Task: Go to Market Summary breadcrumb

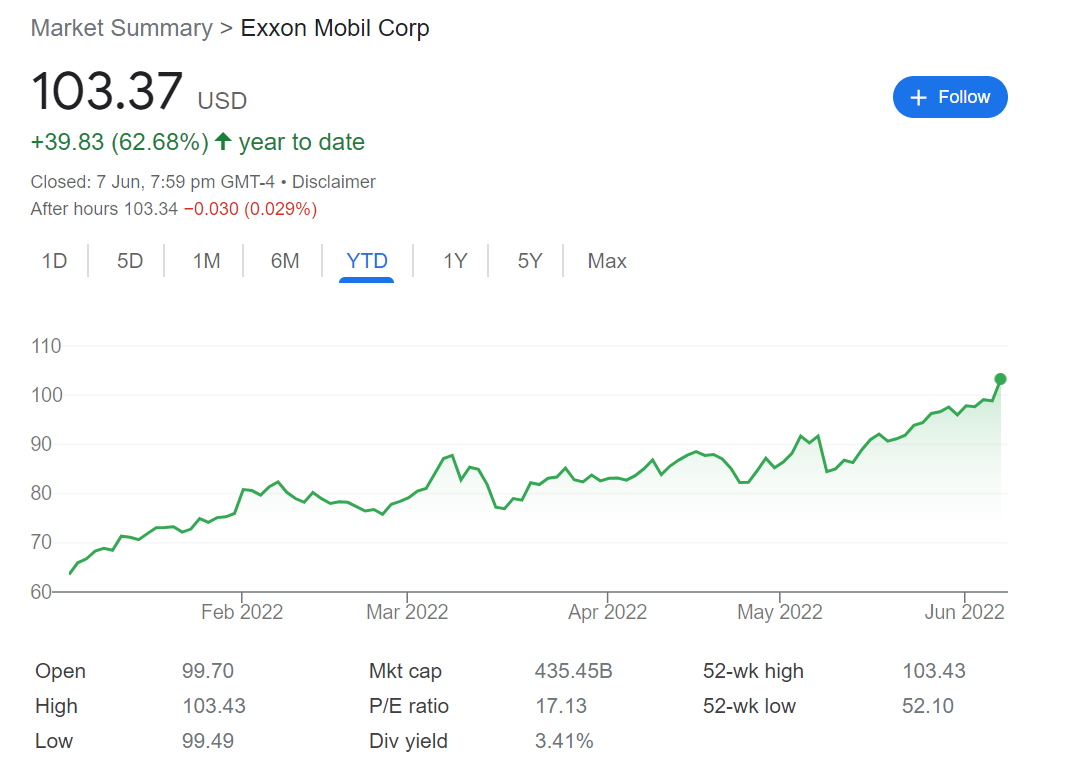Action: coord(122,28)
